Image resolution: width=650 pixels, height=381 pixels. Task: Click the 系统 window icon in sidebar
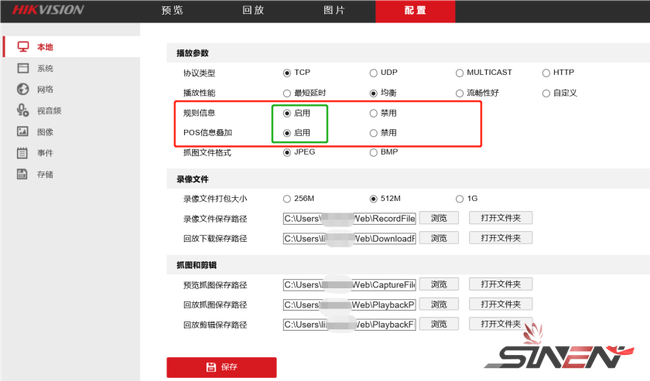(23, 68)
